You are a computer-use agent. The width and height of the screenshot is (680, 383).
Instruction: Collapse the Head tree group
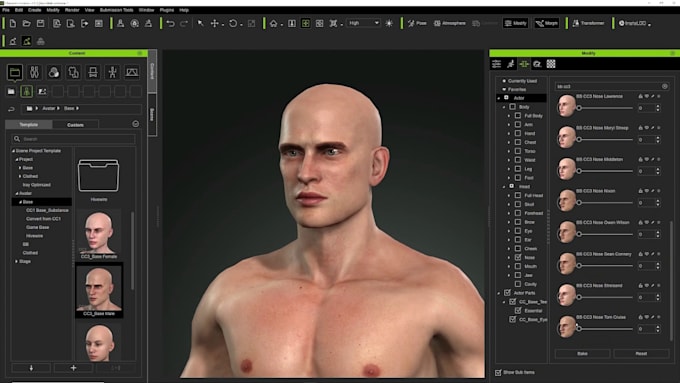click(504, 187)
